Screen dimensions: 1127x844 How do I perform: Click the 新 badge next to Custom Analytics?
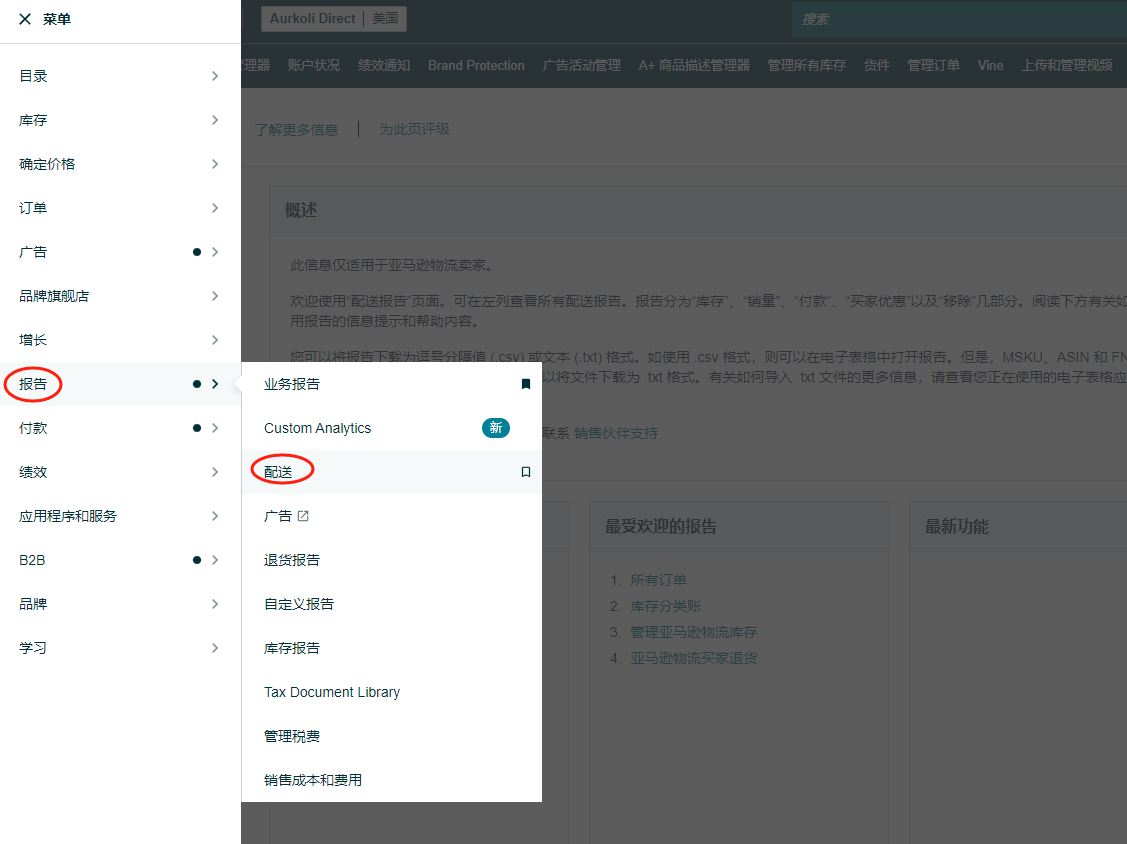(496, 428)
